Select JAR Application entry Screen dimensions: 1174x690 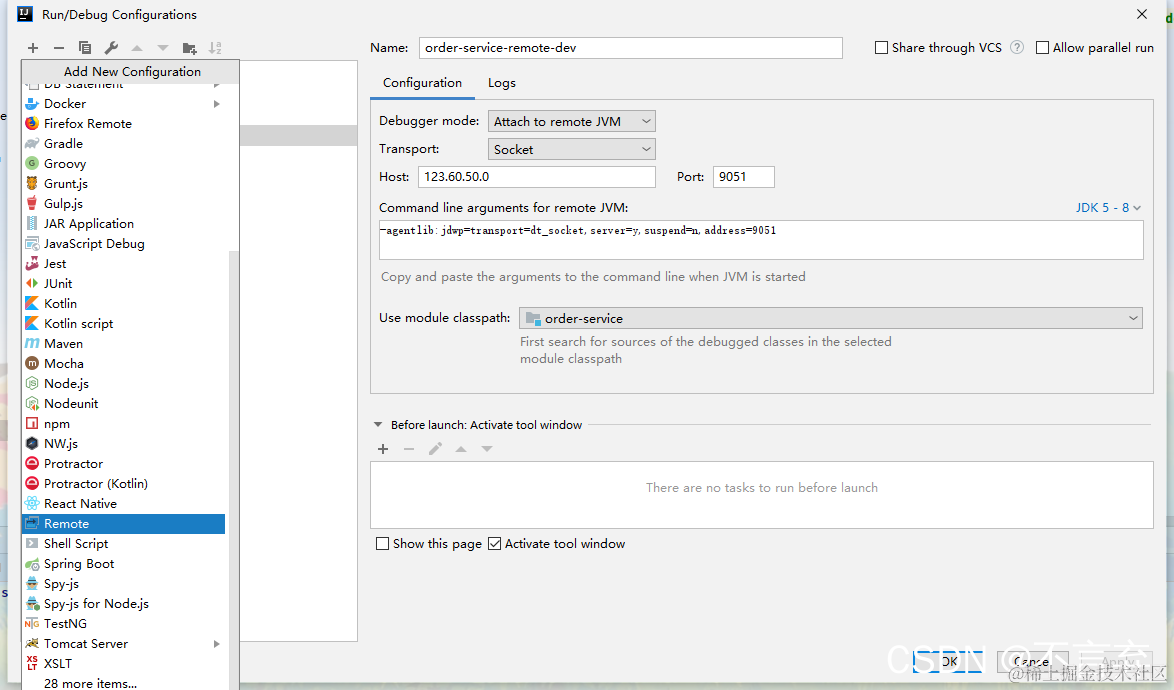(x=124, y=224)
